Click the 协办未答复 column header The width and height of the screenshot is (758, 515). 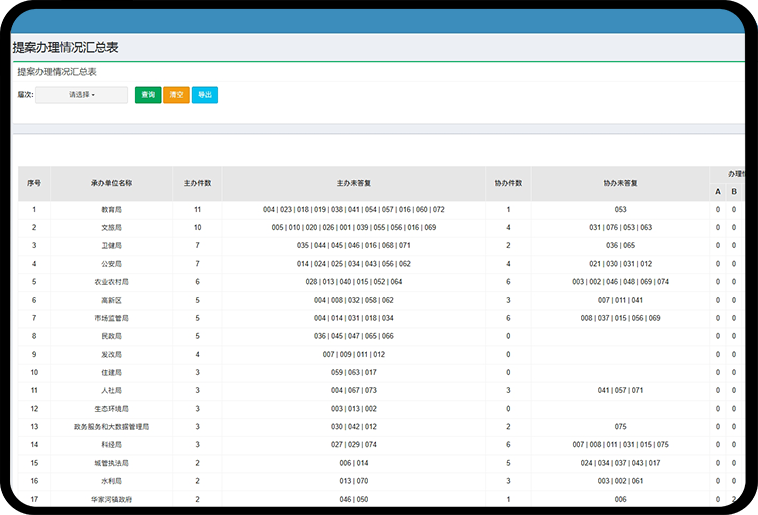coord(620,183)
